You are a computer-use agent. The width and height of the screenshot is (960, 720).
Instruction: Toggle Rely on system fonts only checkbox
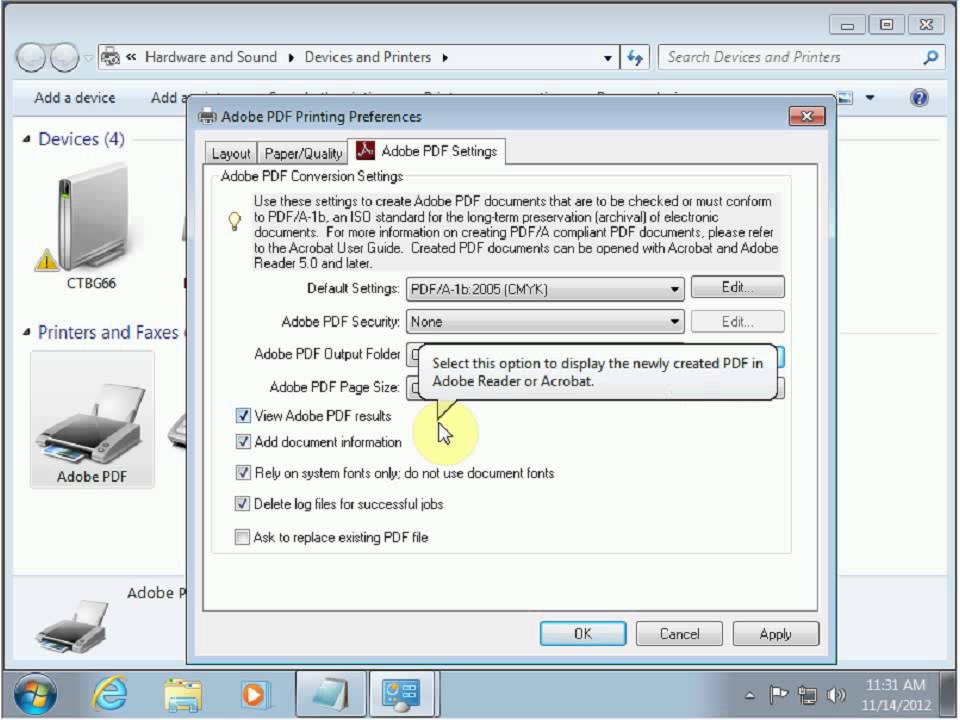click(x=243, y=473)
